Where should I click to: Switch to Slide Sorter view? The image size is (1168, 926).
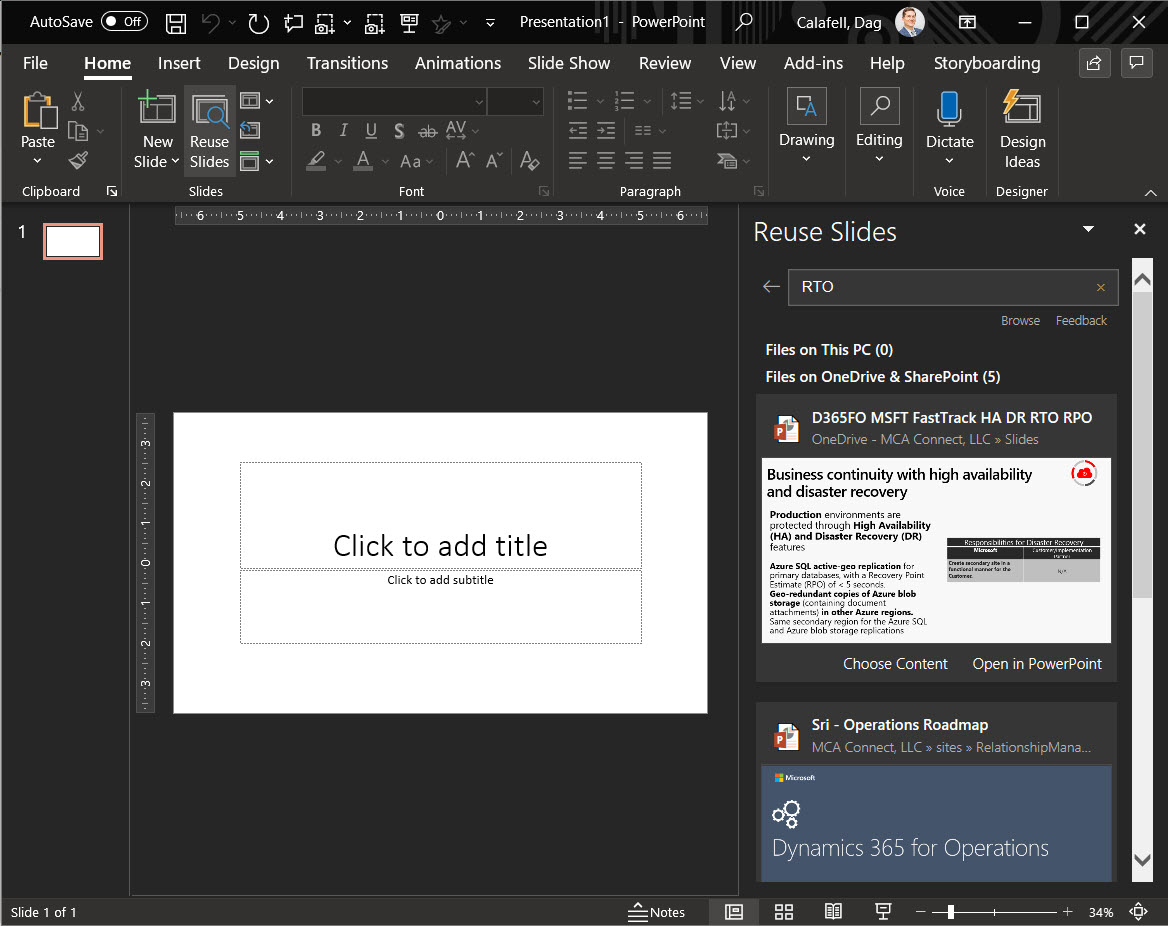784,912
